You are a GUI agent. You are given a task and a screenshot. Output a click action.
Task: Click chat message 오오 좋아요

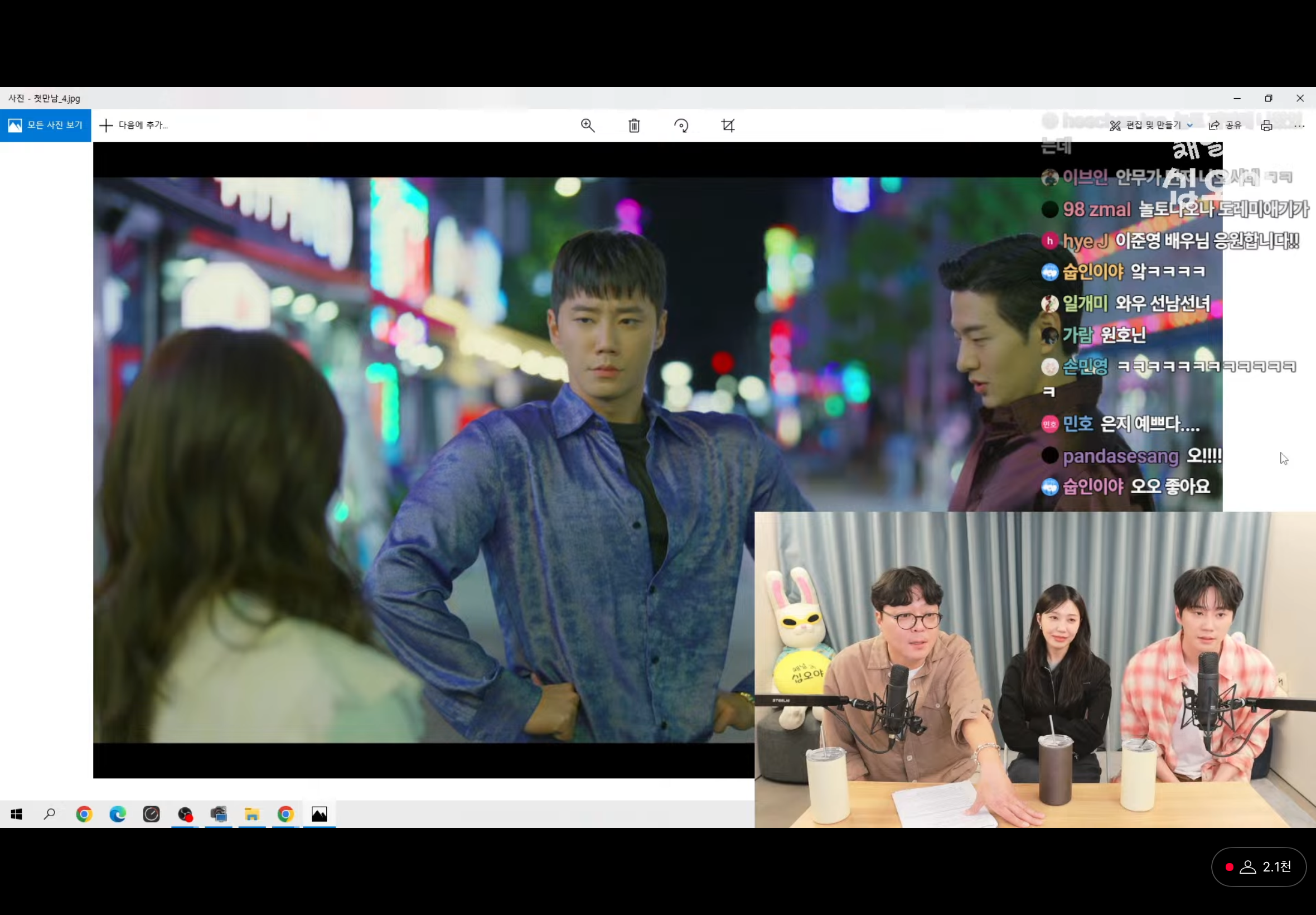1170,487
